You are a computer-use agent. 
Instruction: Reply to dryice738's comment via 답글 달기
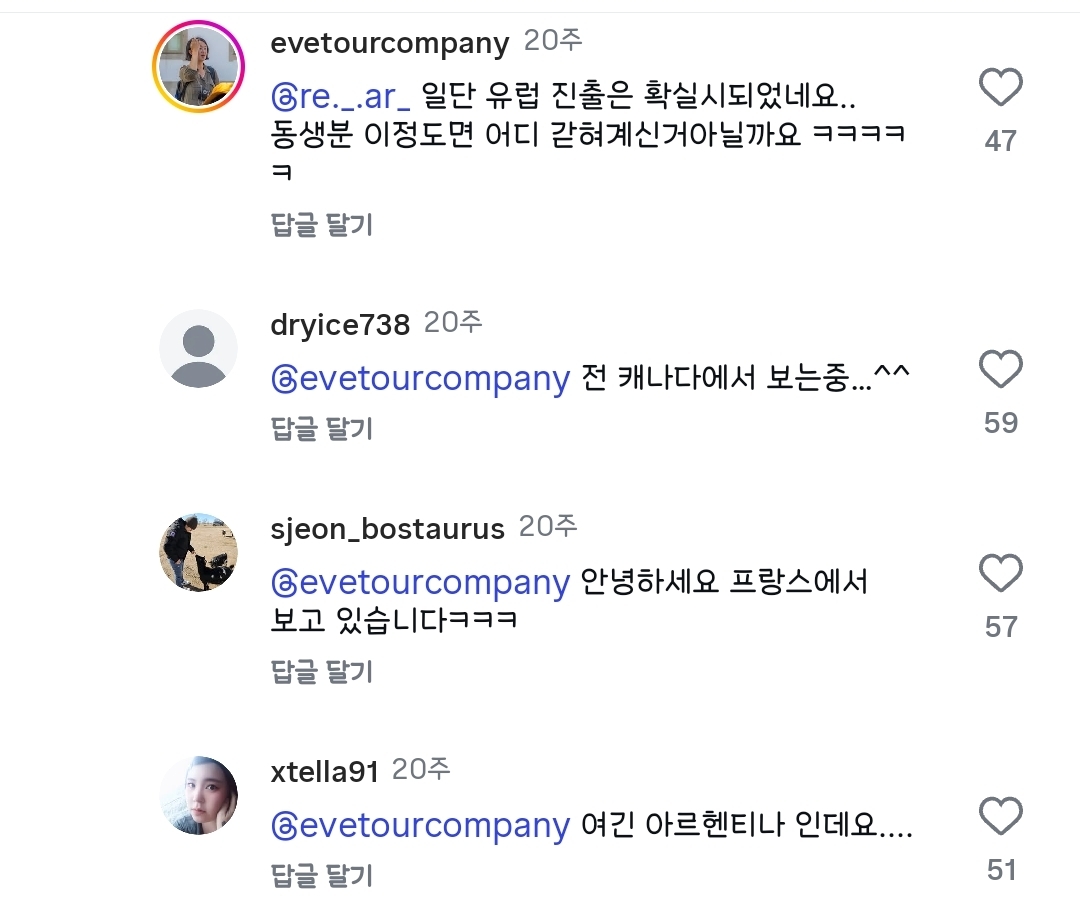[x=322, y=429]
